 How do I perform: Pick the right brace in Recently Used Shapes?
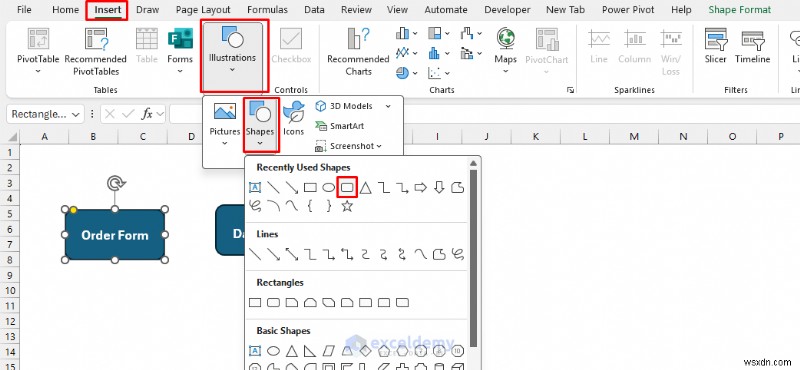pyautogui.click(x=329, y=206)
